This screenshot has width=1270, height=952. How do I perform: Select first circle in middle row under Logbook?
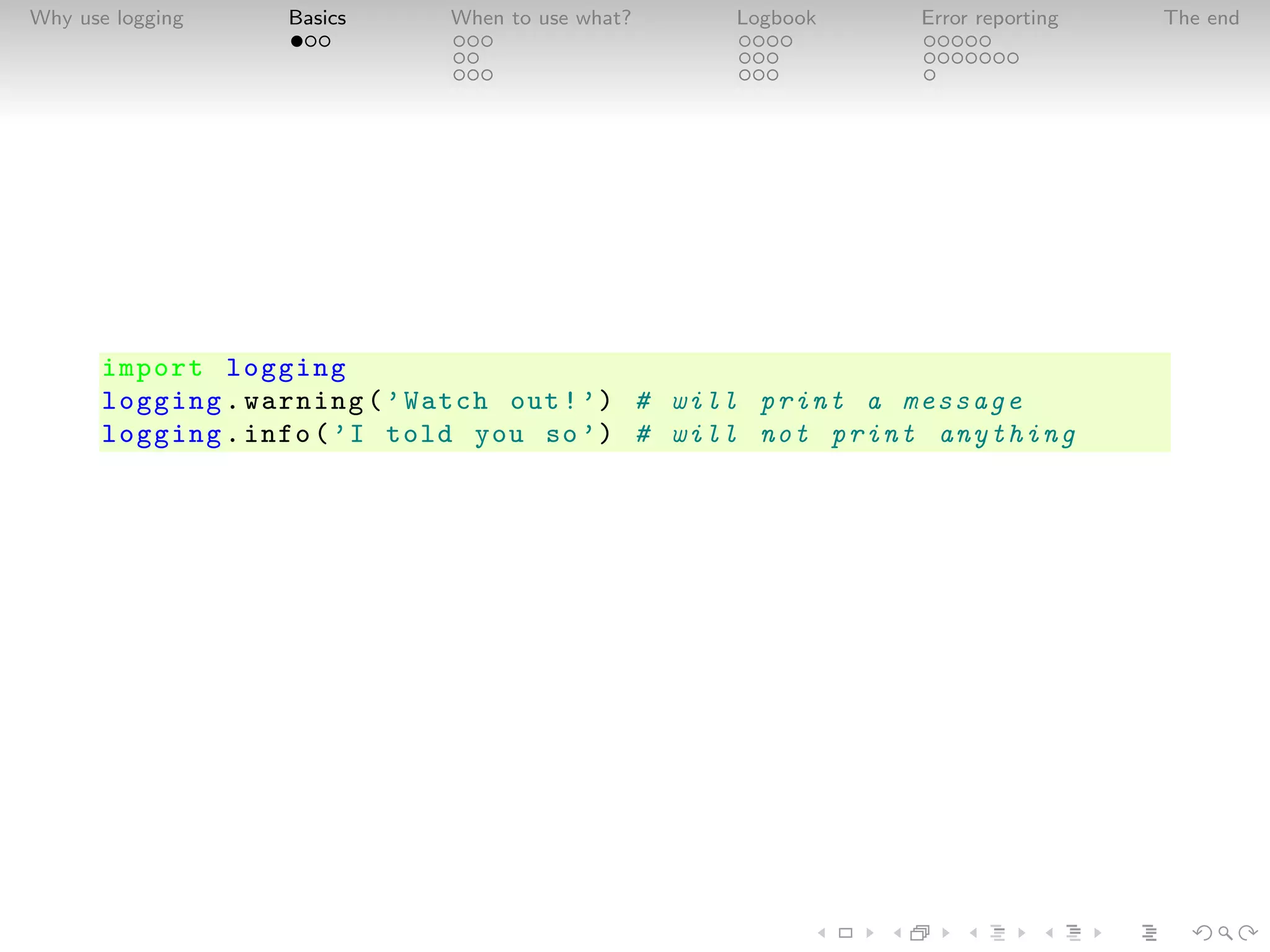point(745,58)
